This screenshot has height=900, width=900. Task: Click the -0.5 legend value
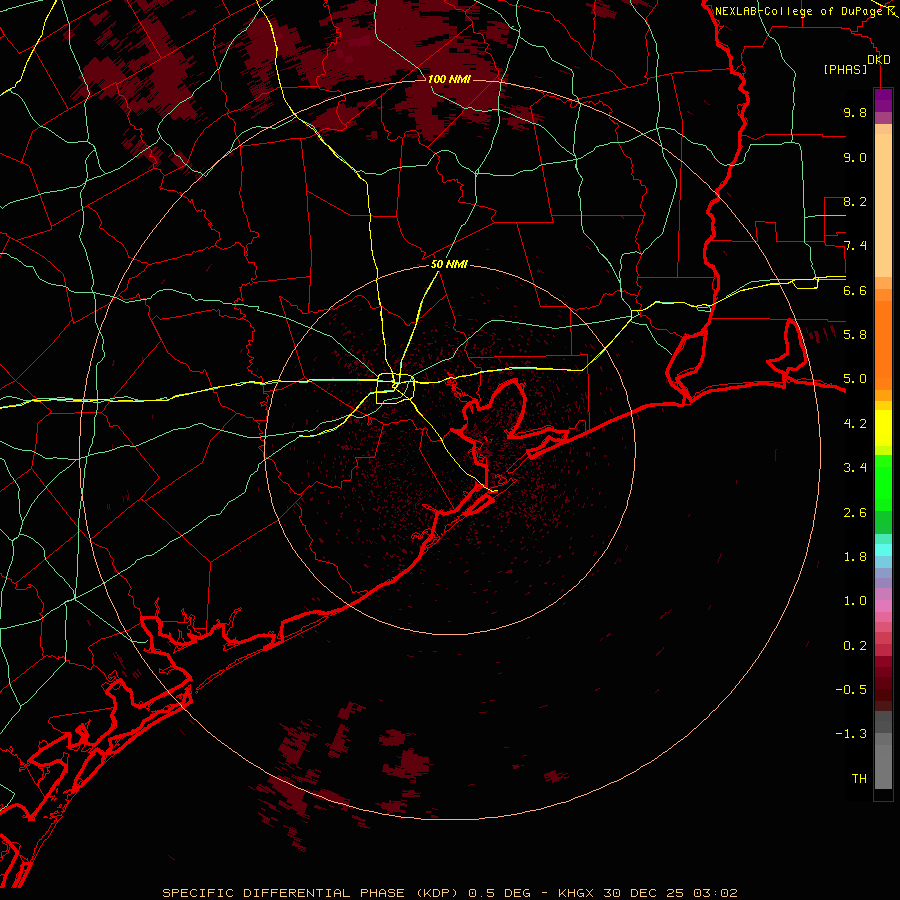coord(851,689)
